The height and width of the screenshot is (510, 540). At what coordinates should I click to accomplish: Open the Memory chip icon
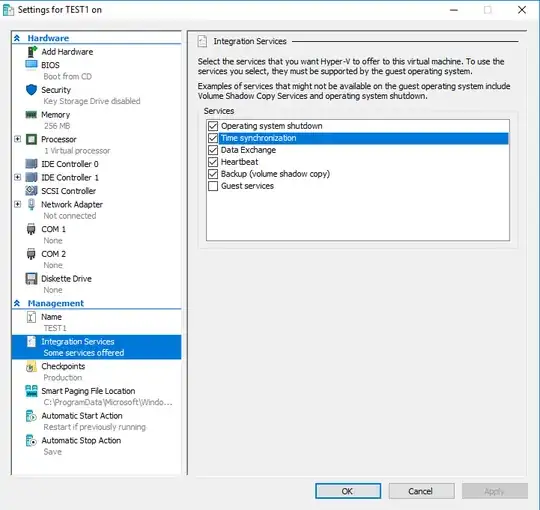tap(31, 115)
